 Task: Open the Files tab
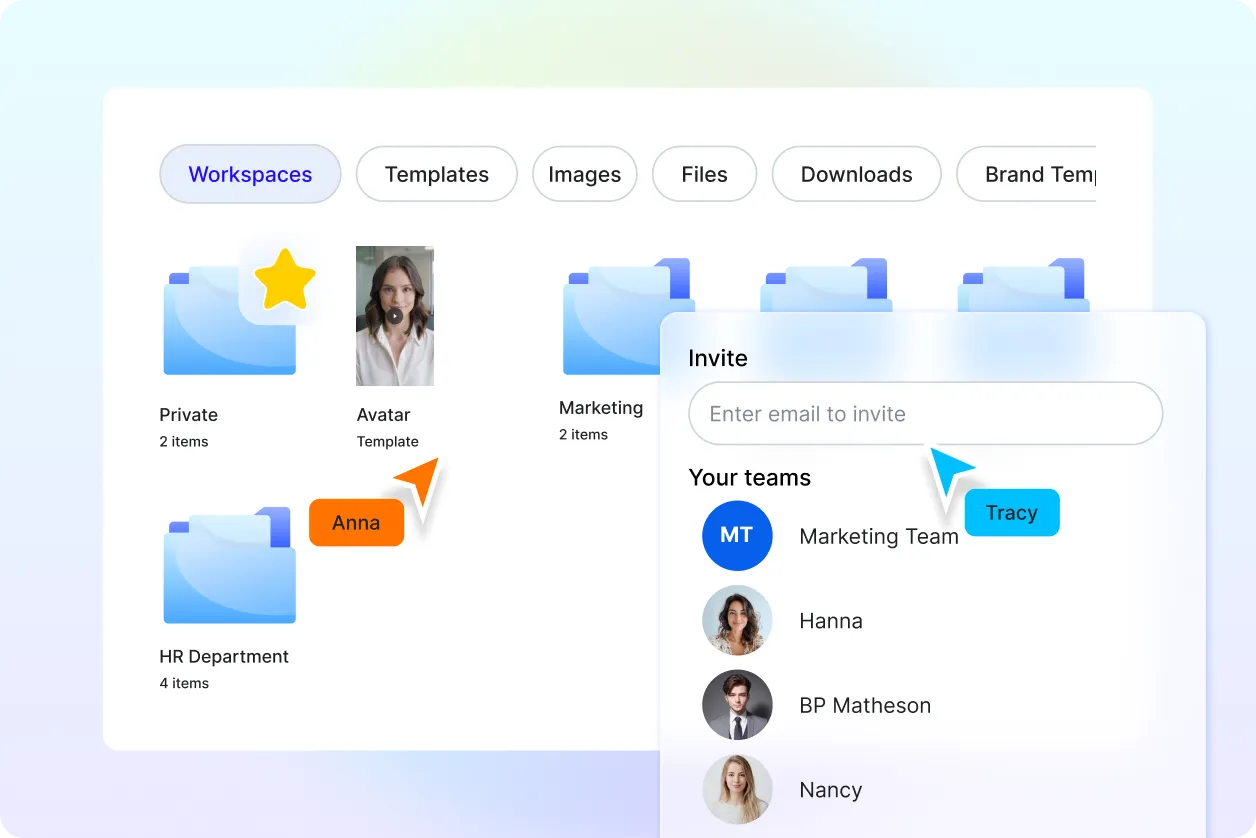click(x=704, y=175)
